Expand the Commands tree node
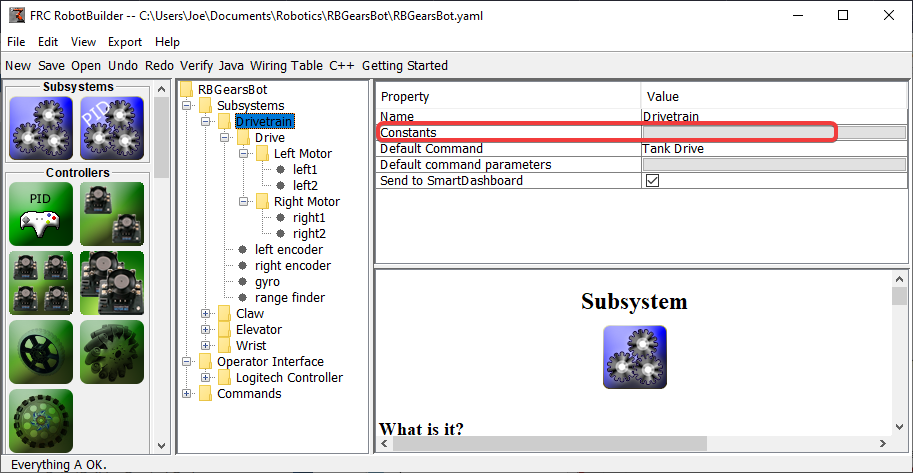 (x=186, y=394)
